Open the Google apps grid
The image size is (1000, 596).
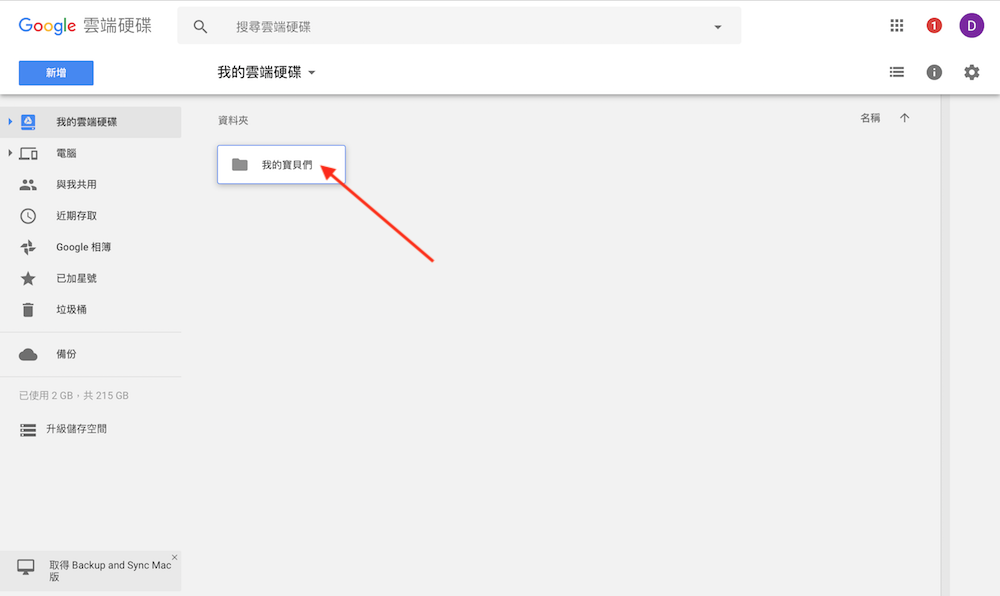(x=897, y=25)
